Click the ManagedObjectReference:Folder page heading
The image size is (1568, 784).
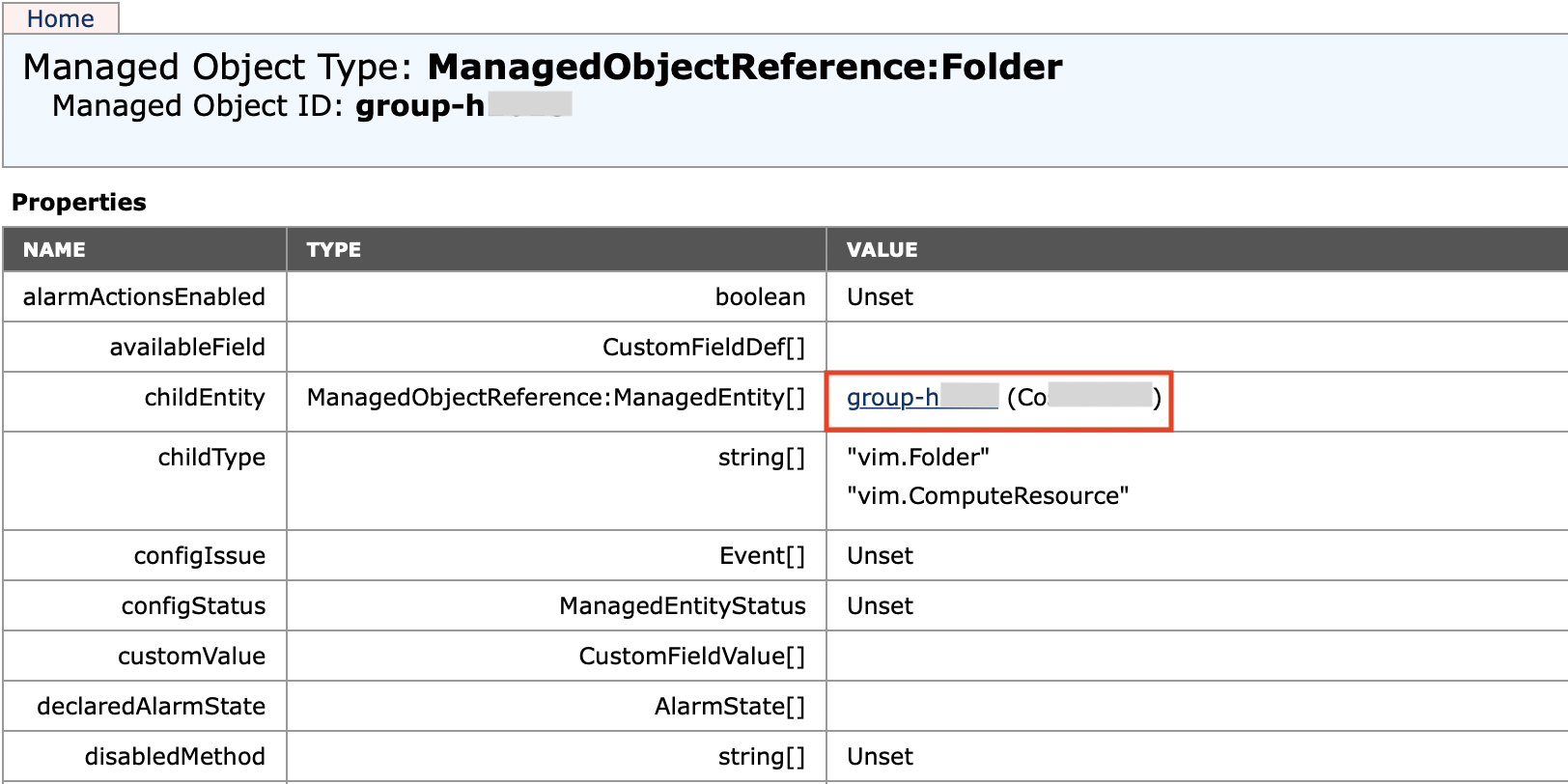(743, 67)
